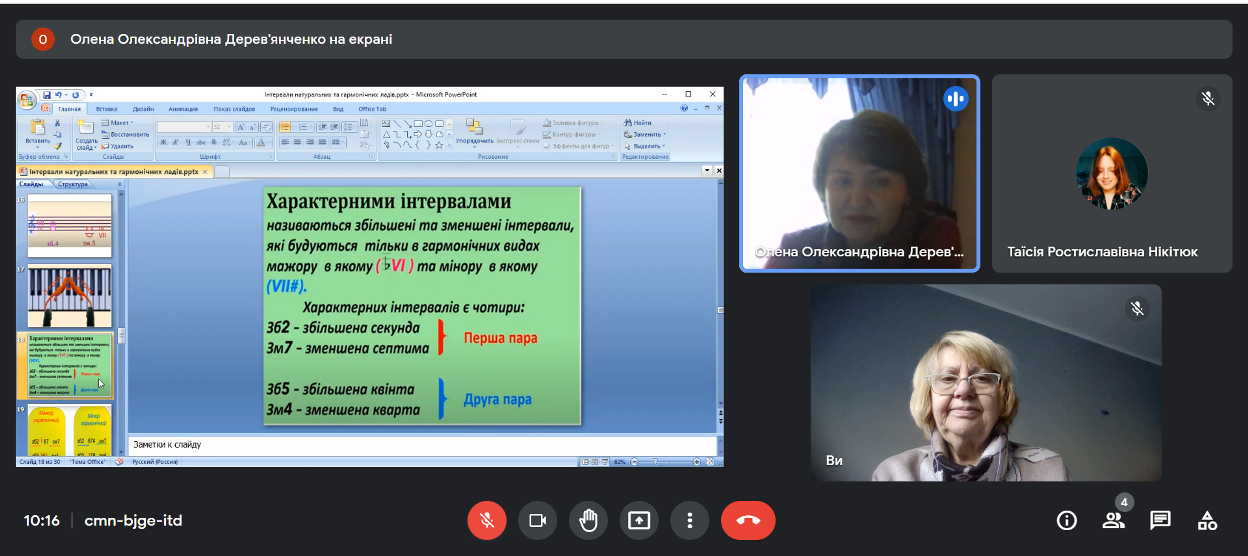Click the Найти button in ribbon

pos(641,123)
